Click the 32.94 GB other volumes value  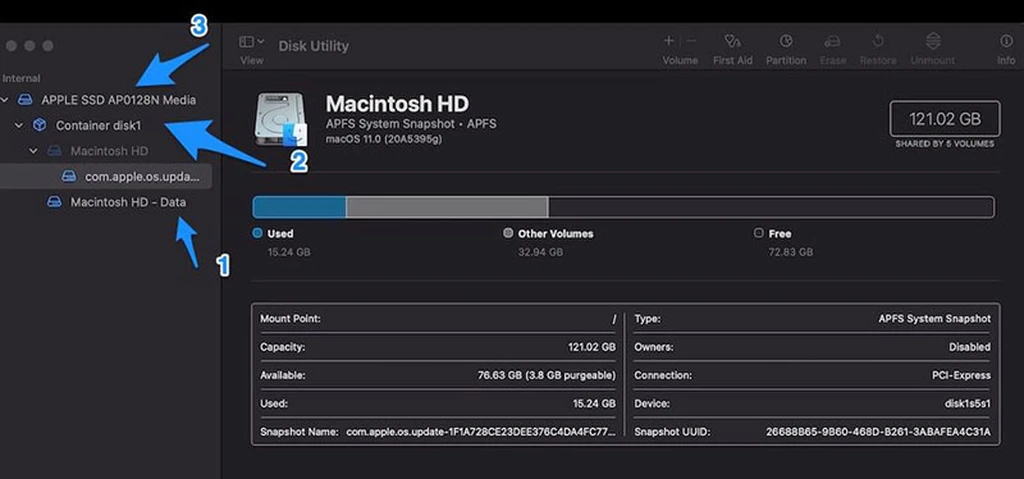[x=540, y=252]
